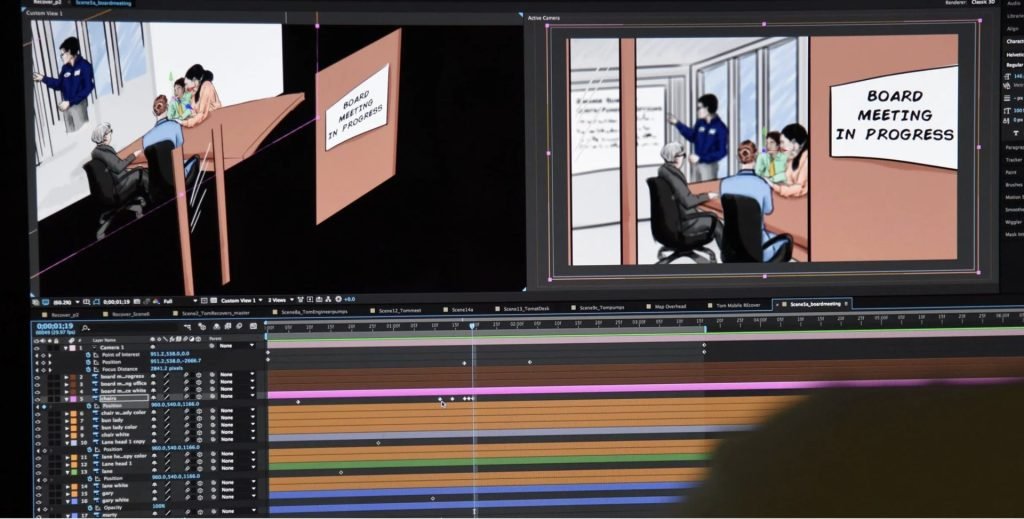Click the viewer timecode below the Custom View 1 panel
The width and height of the screenshot is (1024, 519).
point(117,302)
